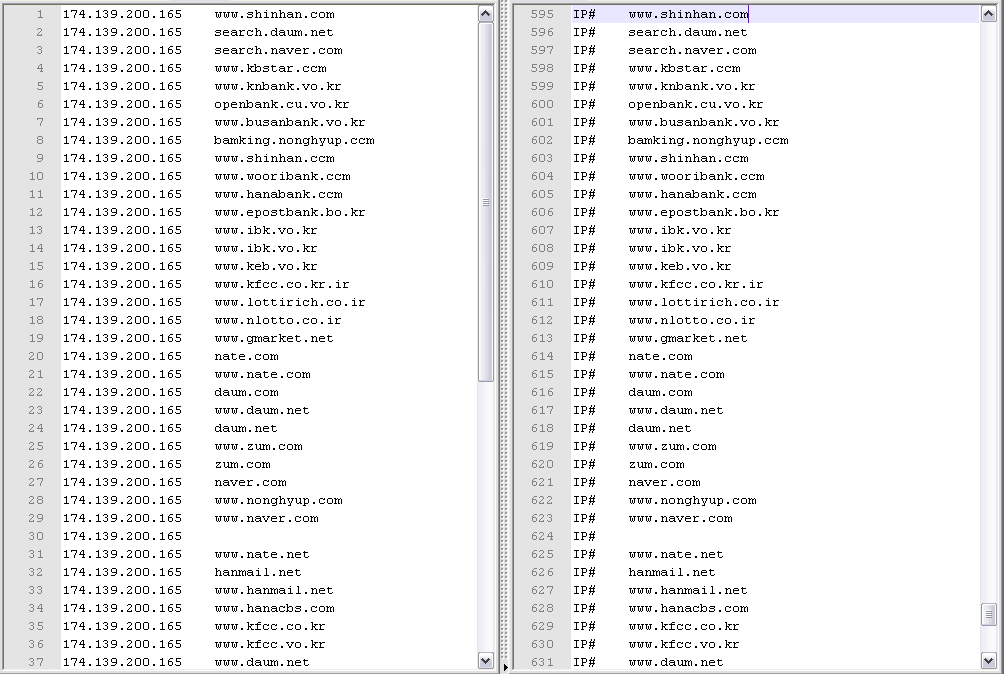Click www.gmarket.net on line 19
The image size is (1004, 674).
pos(273,338)
